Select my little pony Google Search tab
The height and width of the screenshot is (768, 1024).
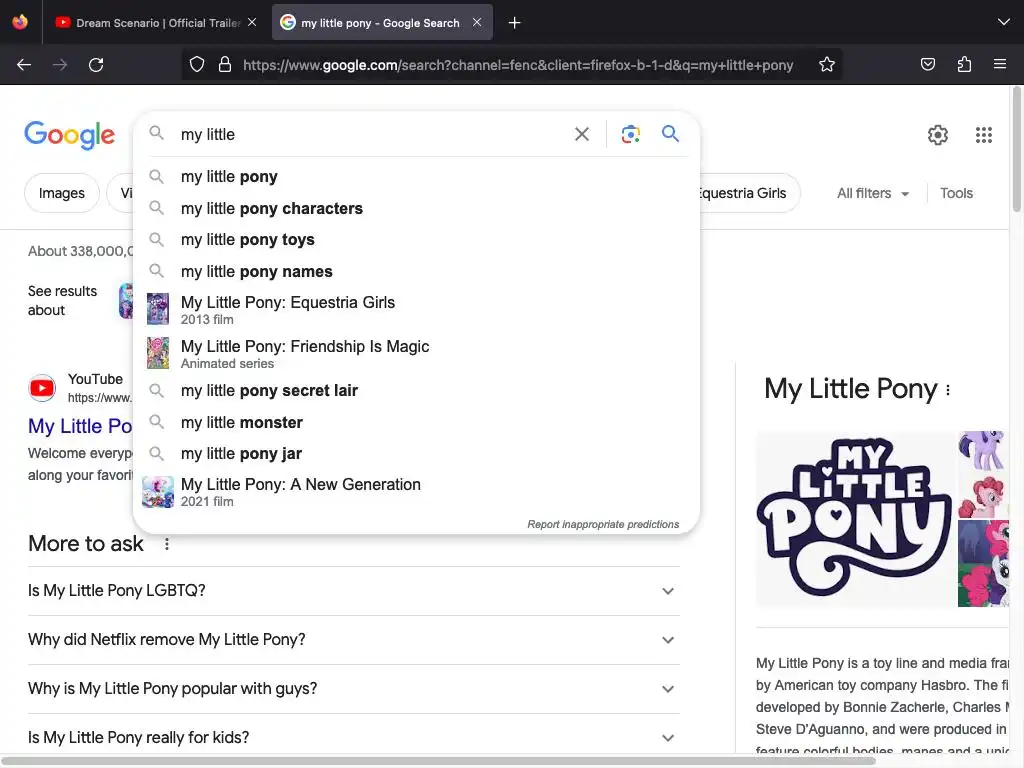point(382,23)
